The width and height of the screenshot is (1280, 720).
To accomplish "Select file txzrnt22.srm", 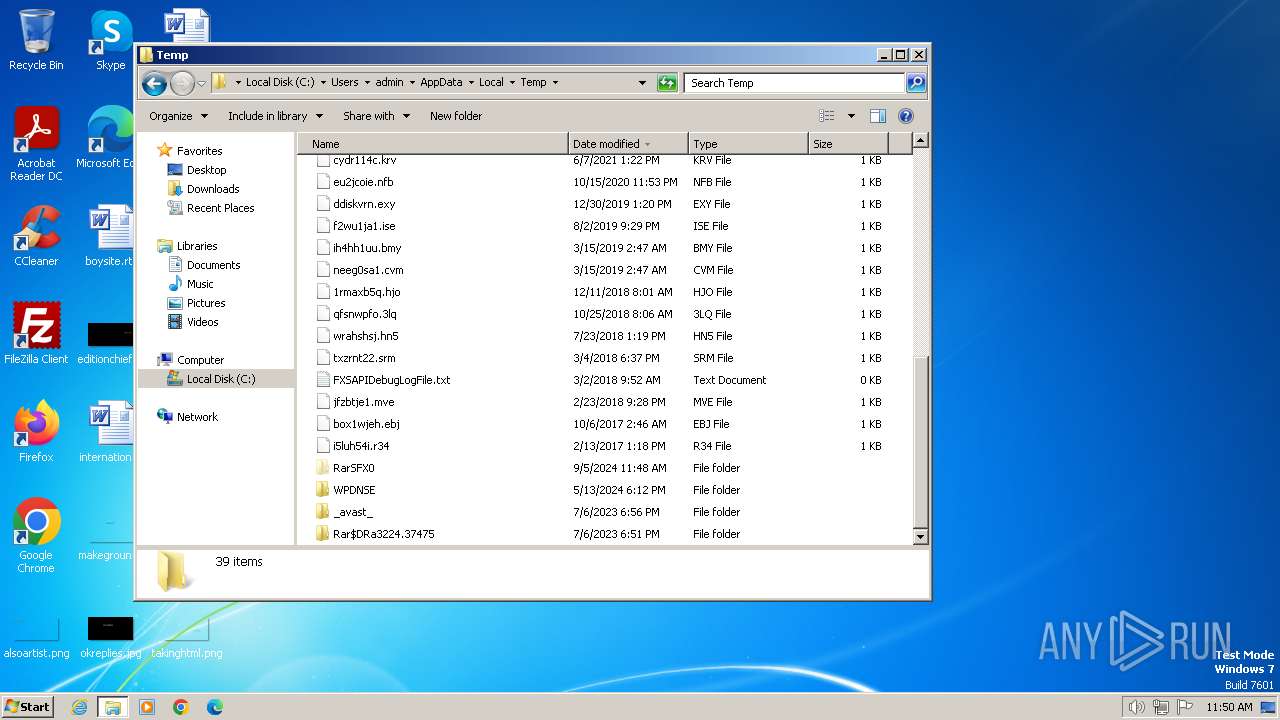I will 364,358.
